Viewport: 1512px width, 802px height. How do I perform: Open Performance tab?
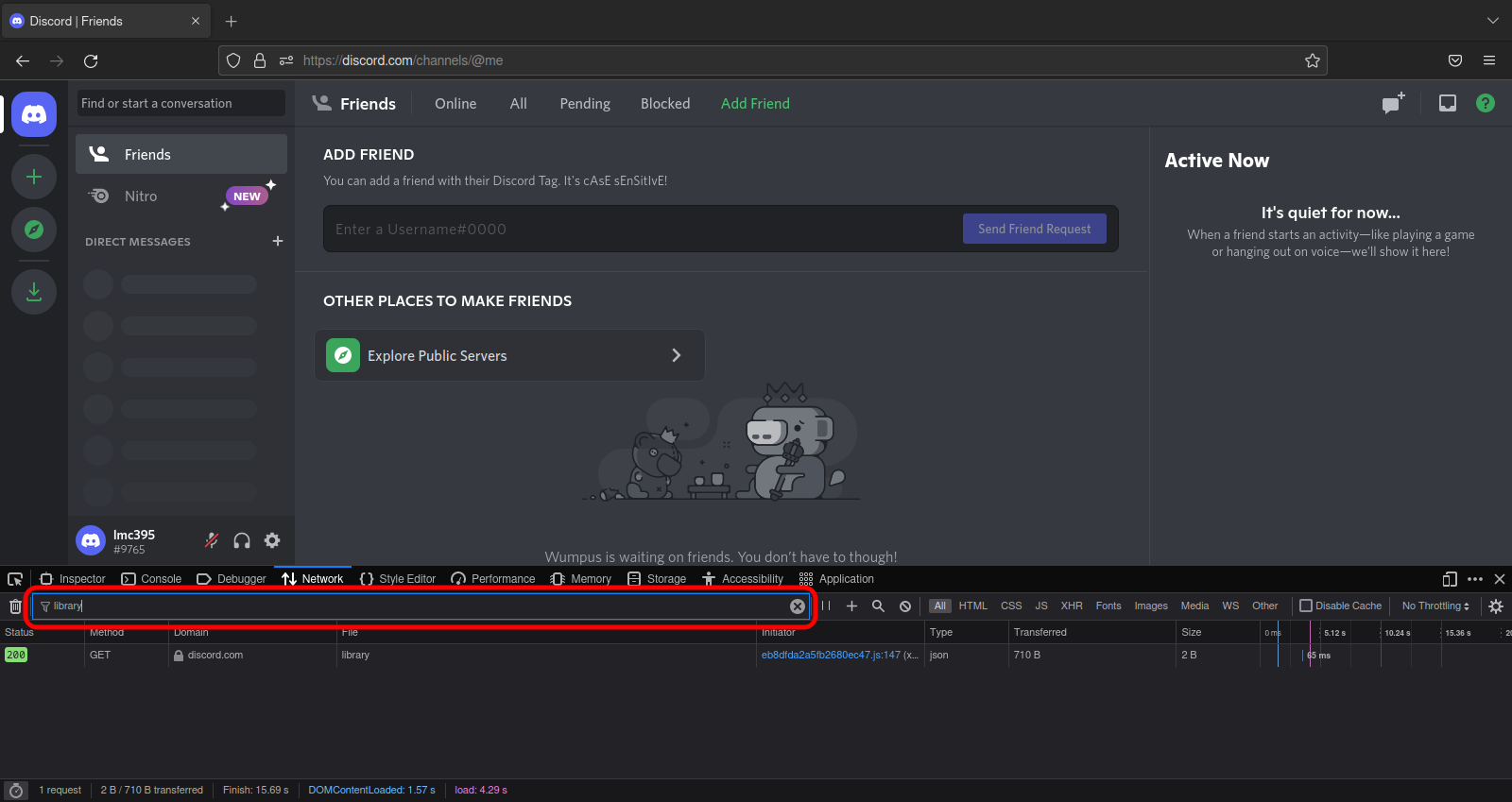493,579
